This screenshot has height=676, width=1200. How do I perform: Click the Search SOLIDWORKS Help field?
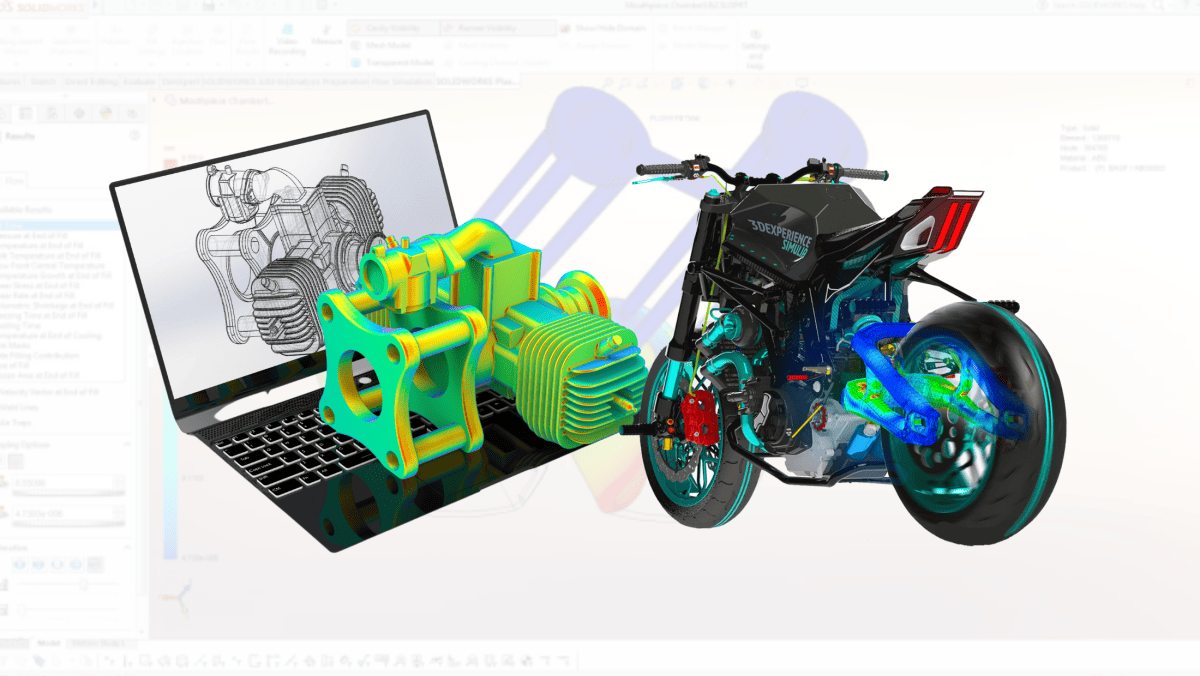[x=1110, y=7]
